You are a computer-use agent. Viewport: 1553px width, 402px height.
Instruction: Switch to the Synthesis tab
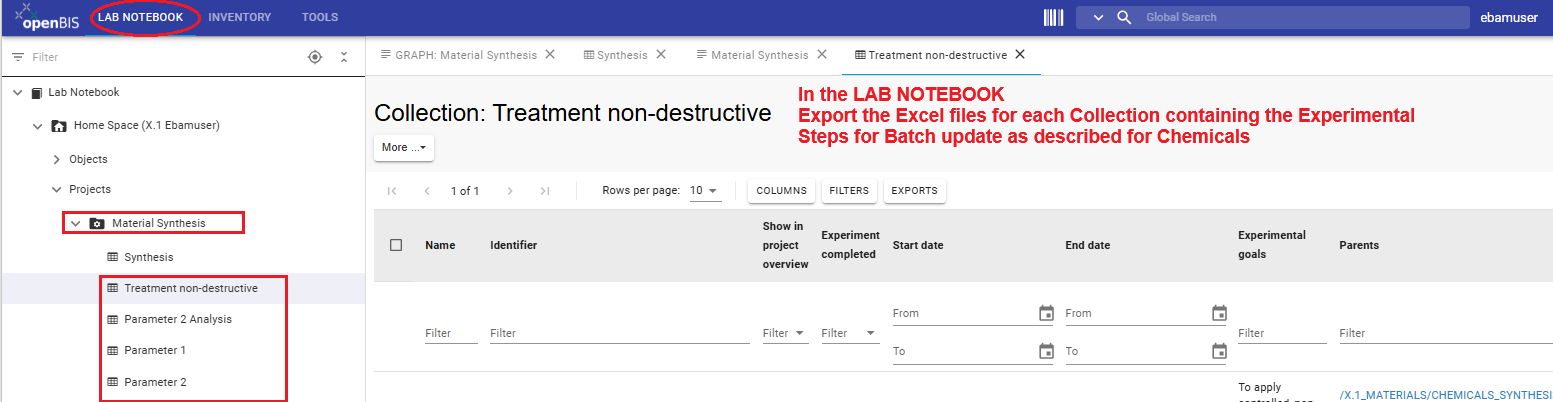point(622,55)
